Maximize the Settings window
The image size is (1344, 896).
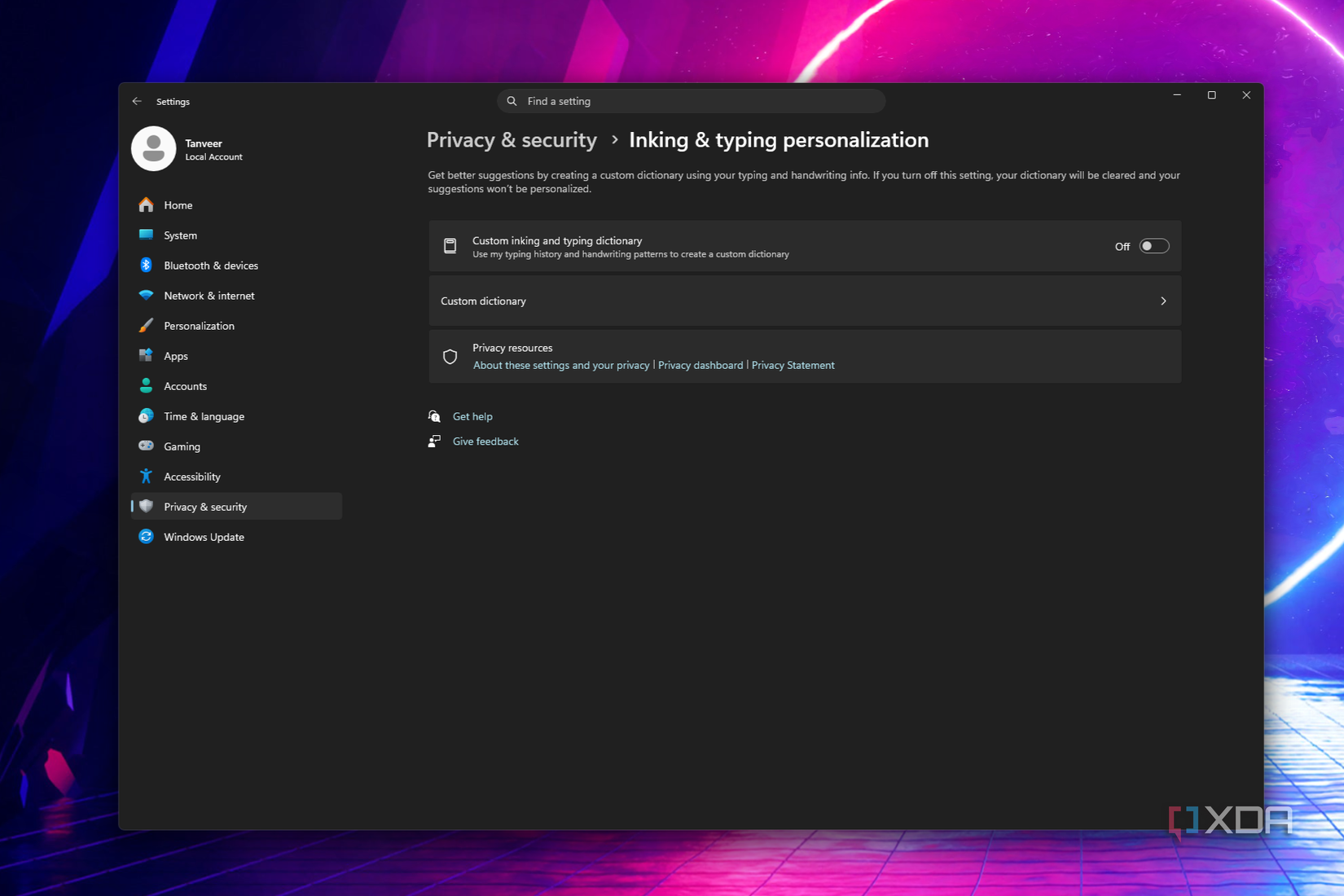[x=1211, y=95]
